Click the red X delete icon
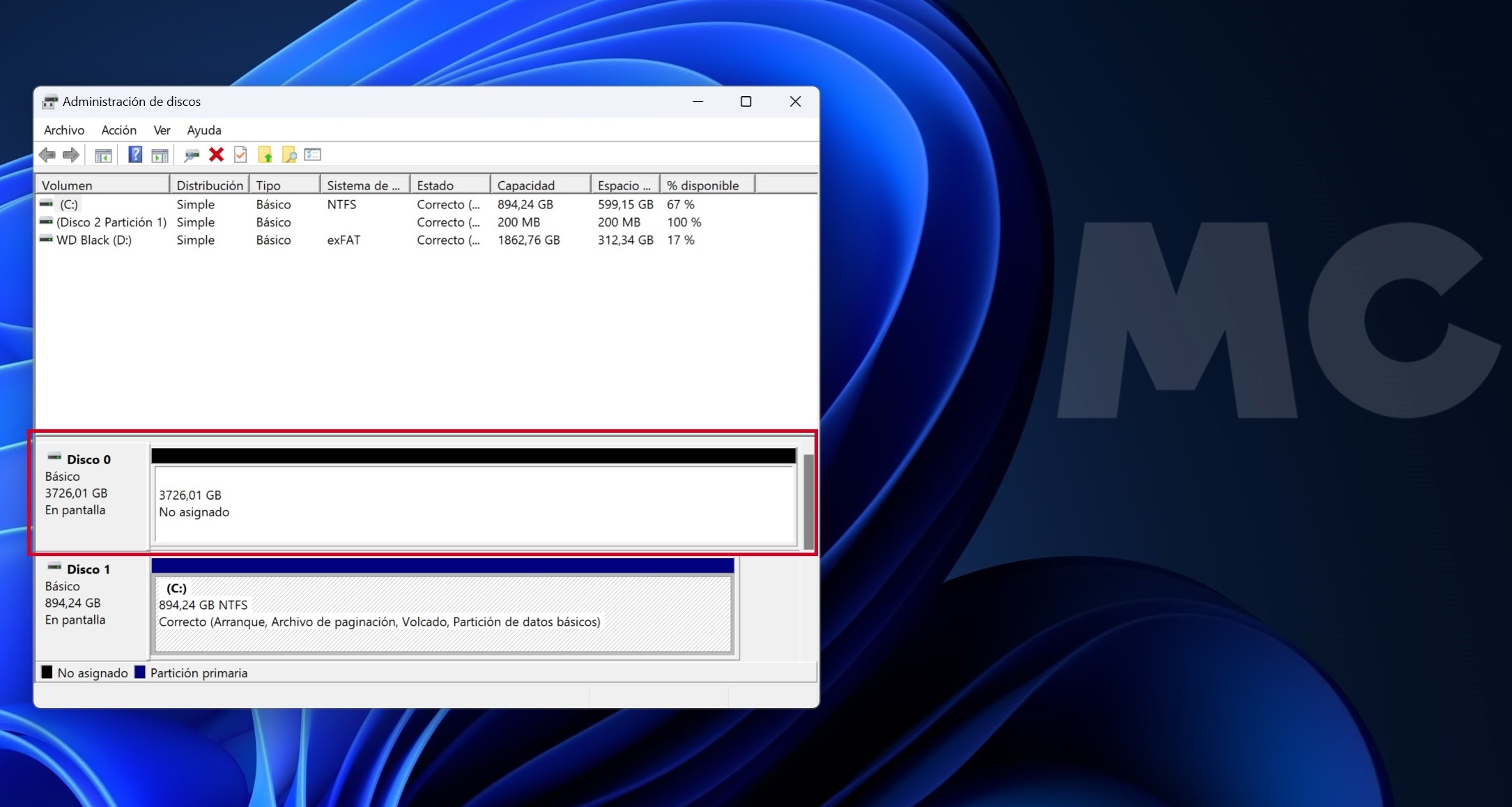Screen dimensions: 1512x807 [x=216, y=155]
